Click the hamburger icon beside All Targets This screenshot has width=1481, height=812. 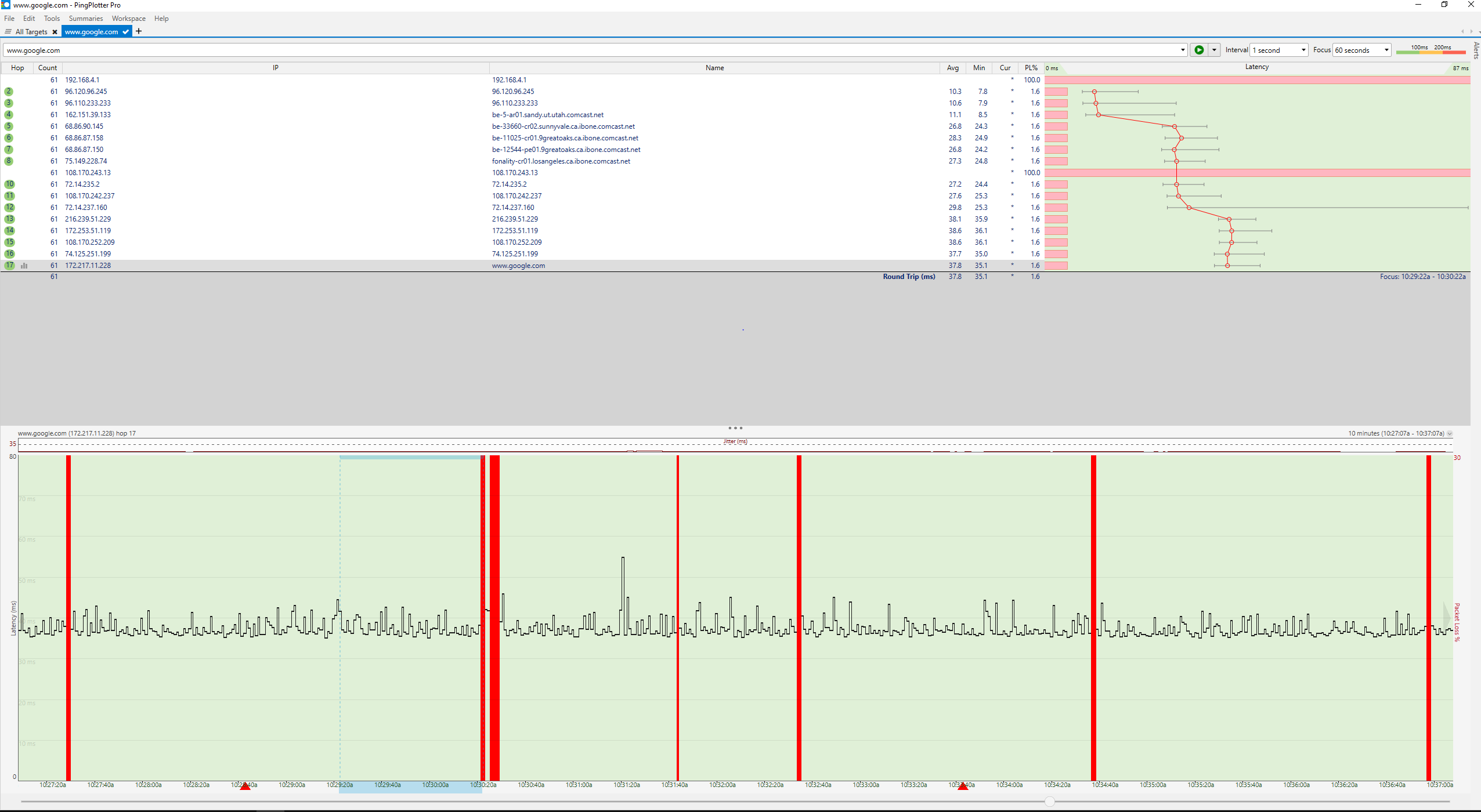(x=8, y=32)
